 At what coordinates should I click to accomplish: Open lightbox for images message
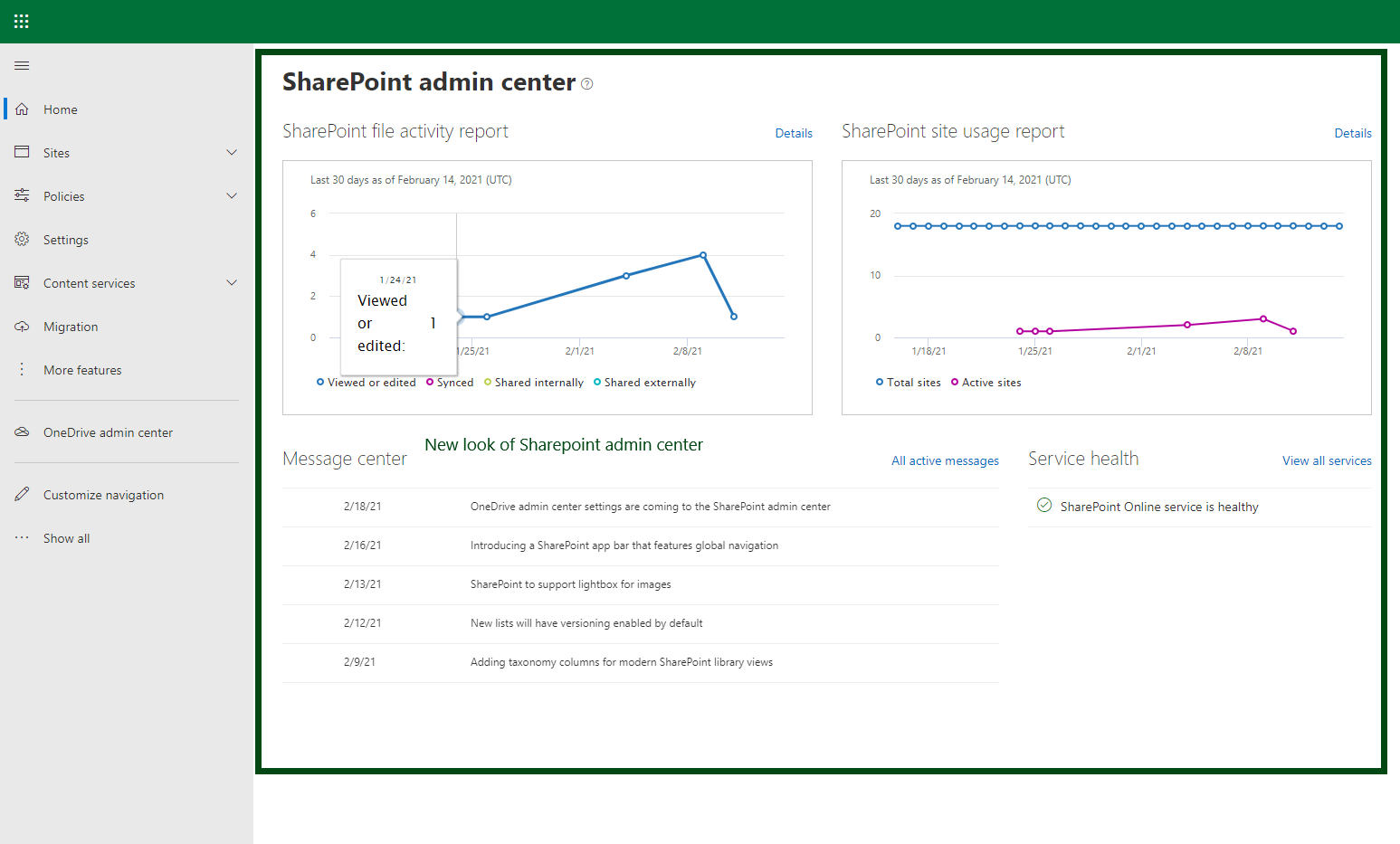571,584
